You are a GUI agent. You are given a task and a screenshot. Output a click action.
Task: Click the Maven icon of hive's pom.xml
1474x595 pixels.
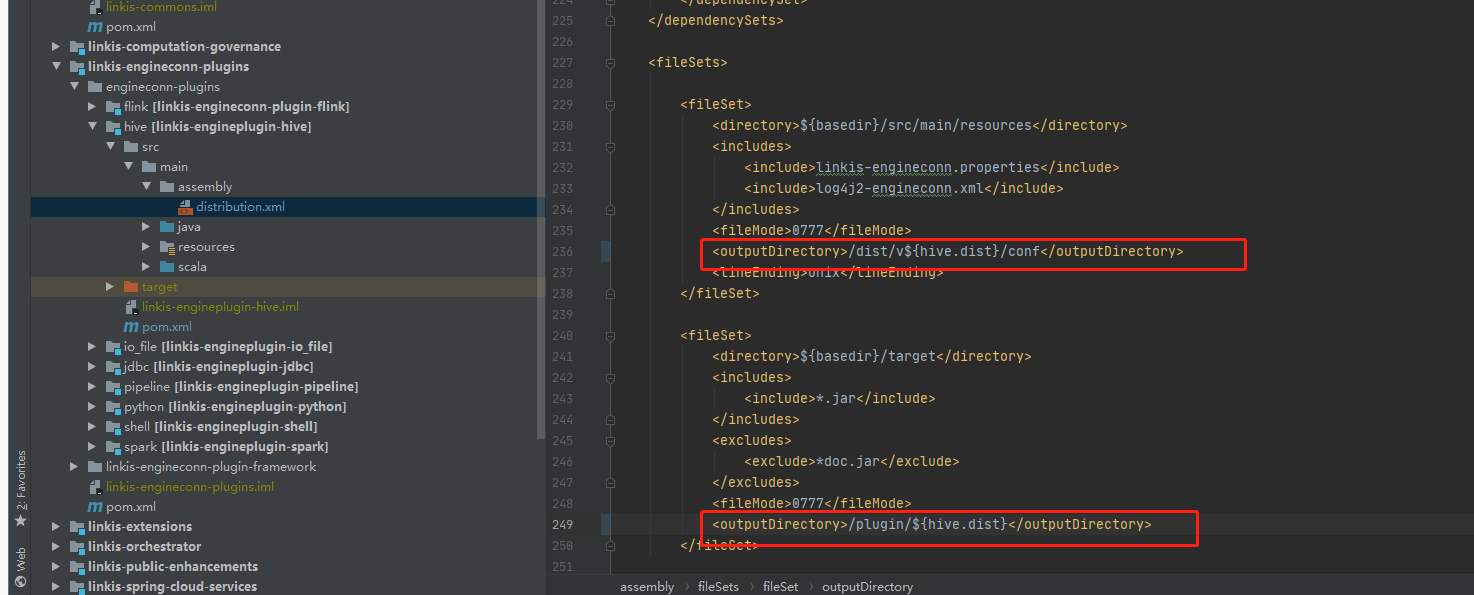click(x=130, y=327)
